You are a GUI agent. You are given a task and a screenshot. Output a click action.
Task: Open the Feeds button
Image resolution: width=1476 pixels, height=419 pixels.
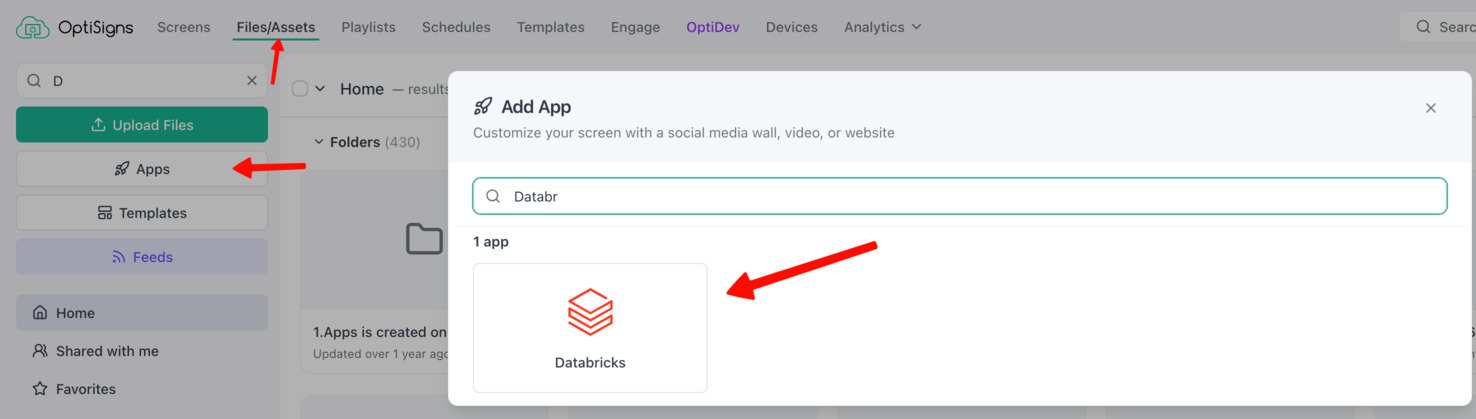(x=142, y=257)
